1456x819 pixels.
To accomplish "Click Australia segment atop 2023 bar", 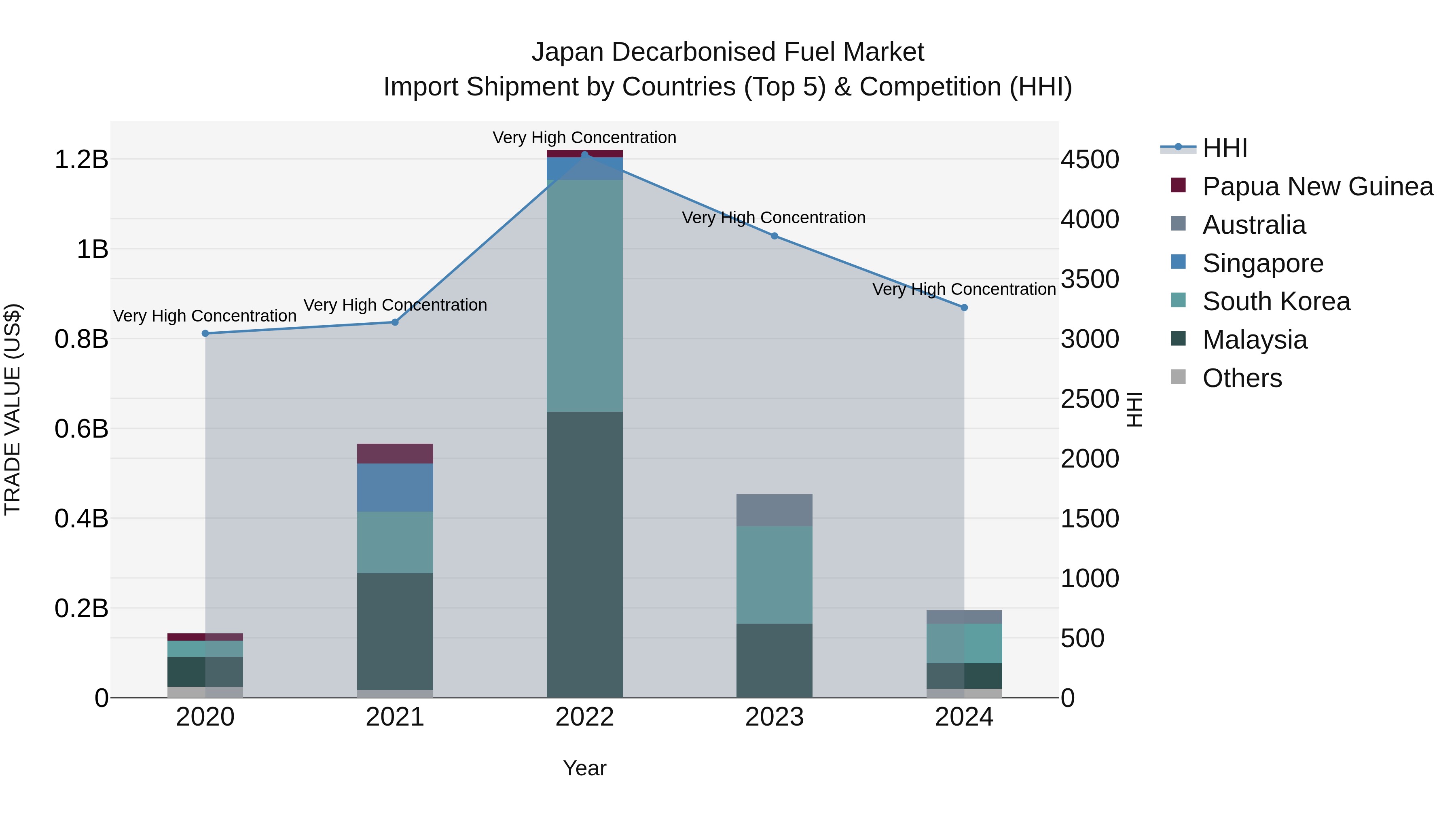I will coord(775,510).
